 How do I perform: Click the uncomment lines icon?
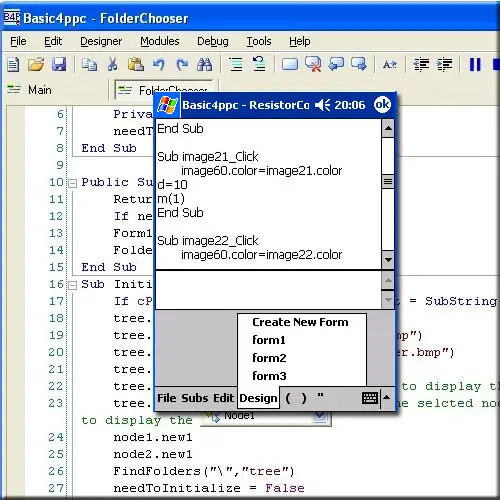click(x=259, y=64)
